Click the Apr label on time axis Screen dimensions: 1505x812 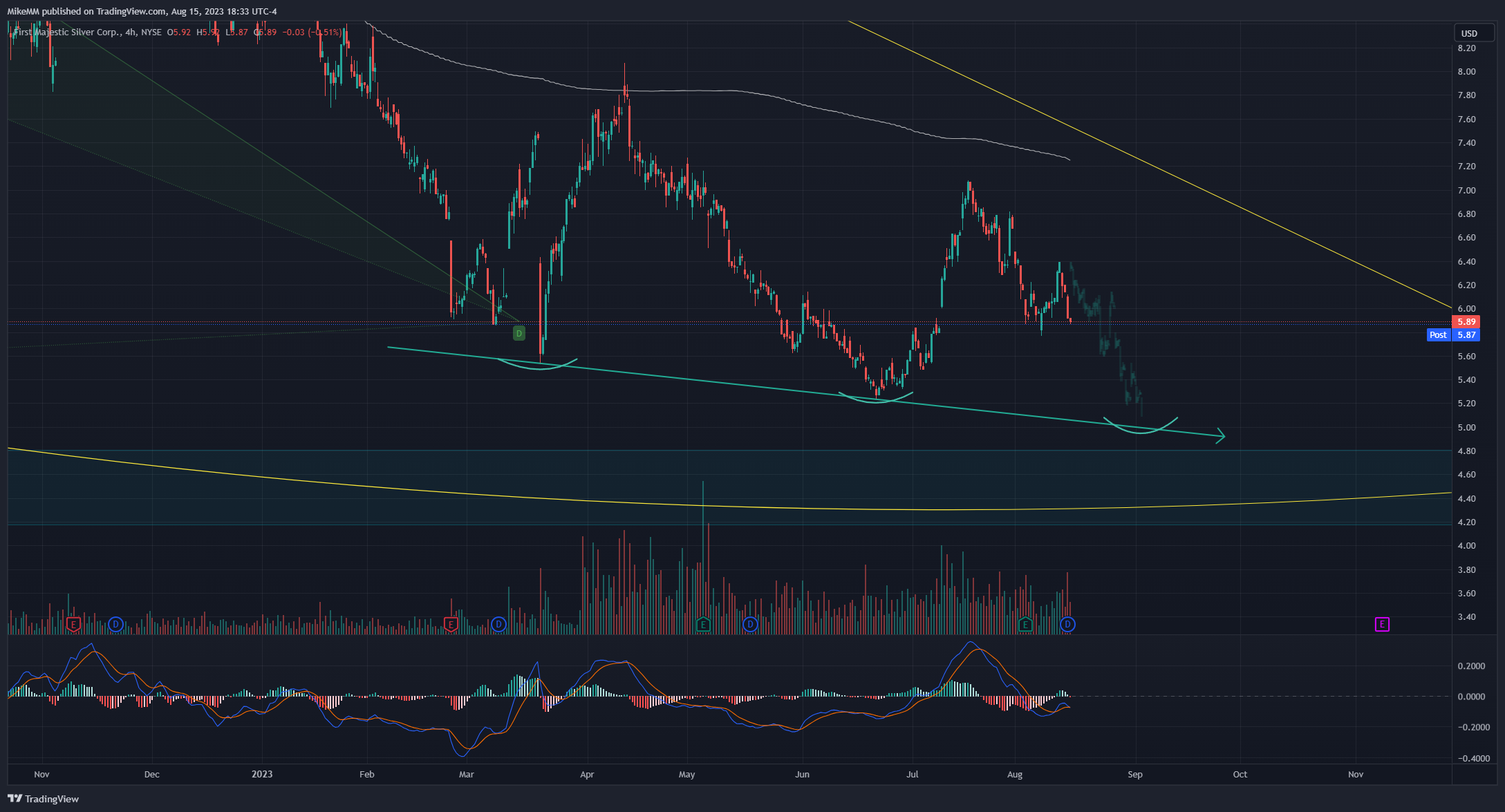pyautogui.click(x=587, y=774)
